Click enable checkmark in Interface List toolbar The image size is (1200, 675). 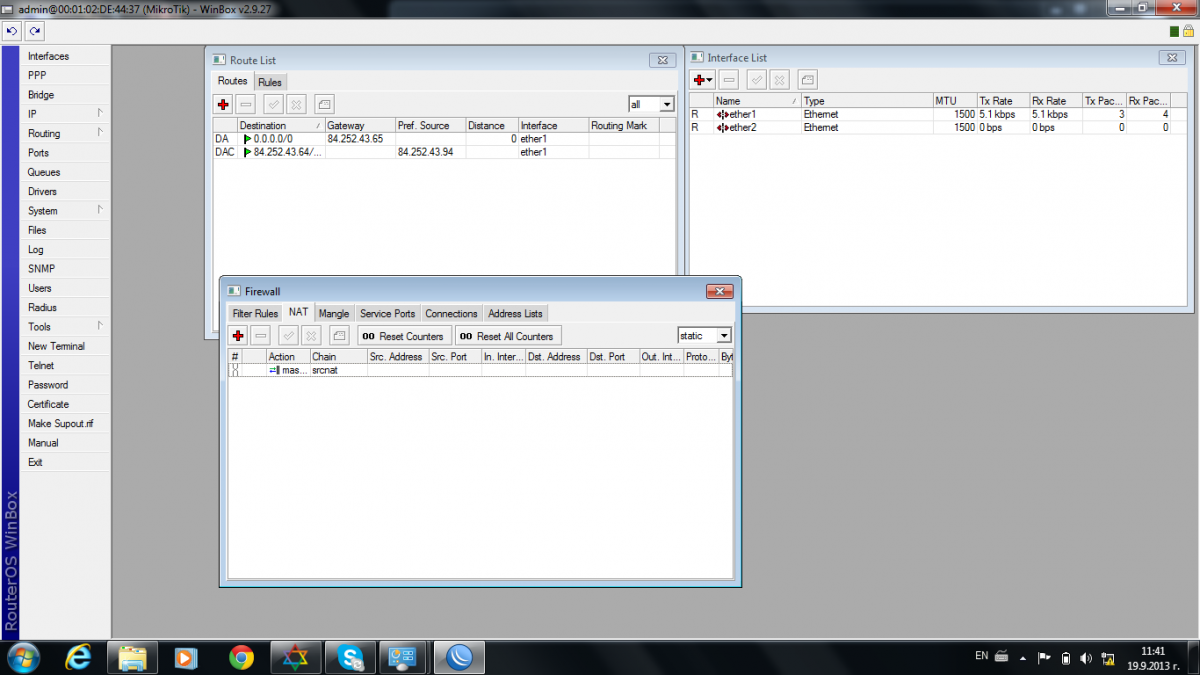click(757, 80)
